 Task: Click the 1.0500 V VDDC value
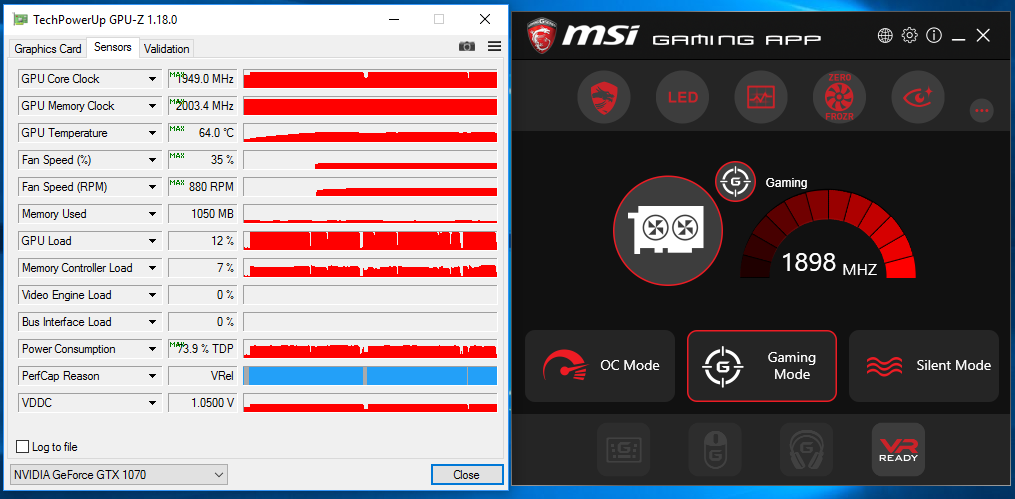coord(203,403)
